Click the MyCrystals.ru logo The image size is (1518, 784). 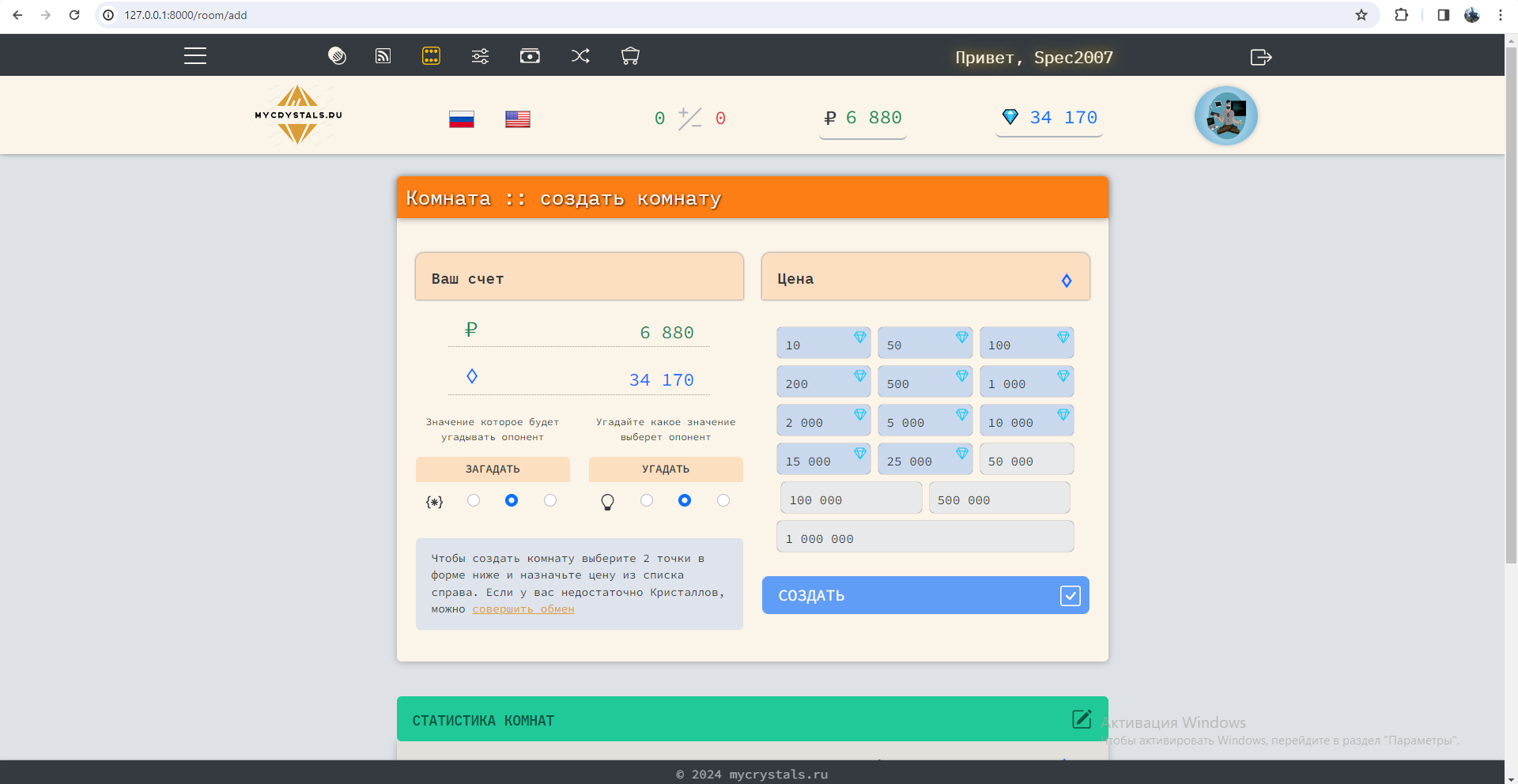(x=298, y=115)
